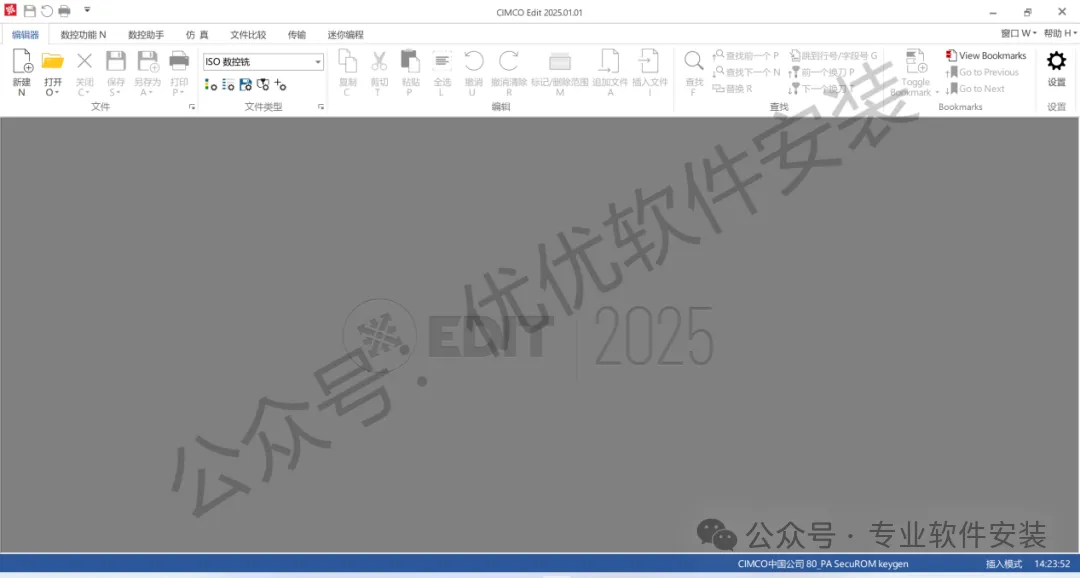The width and height of the screenshot is (1080, 578).
Task: Switch to the 数控功能 N tab
Action: pos(83,34)
